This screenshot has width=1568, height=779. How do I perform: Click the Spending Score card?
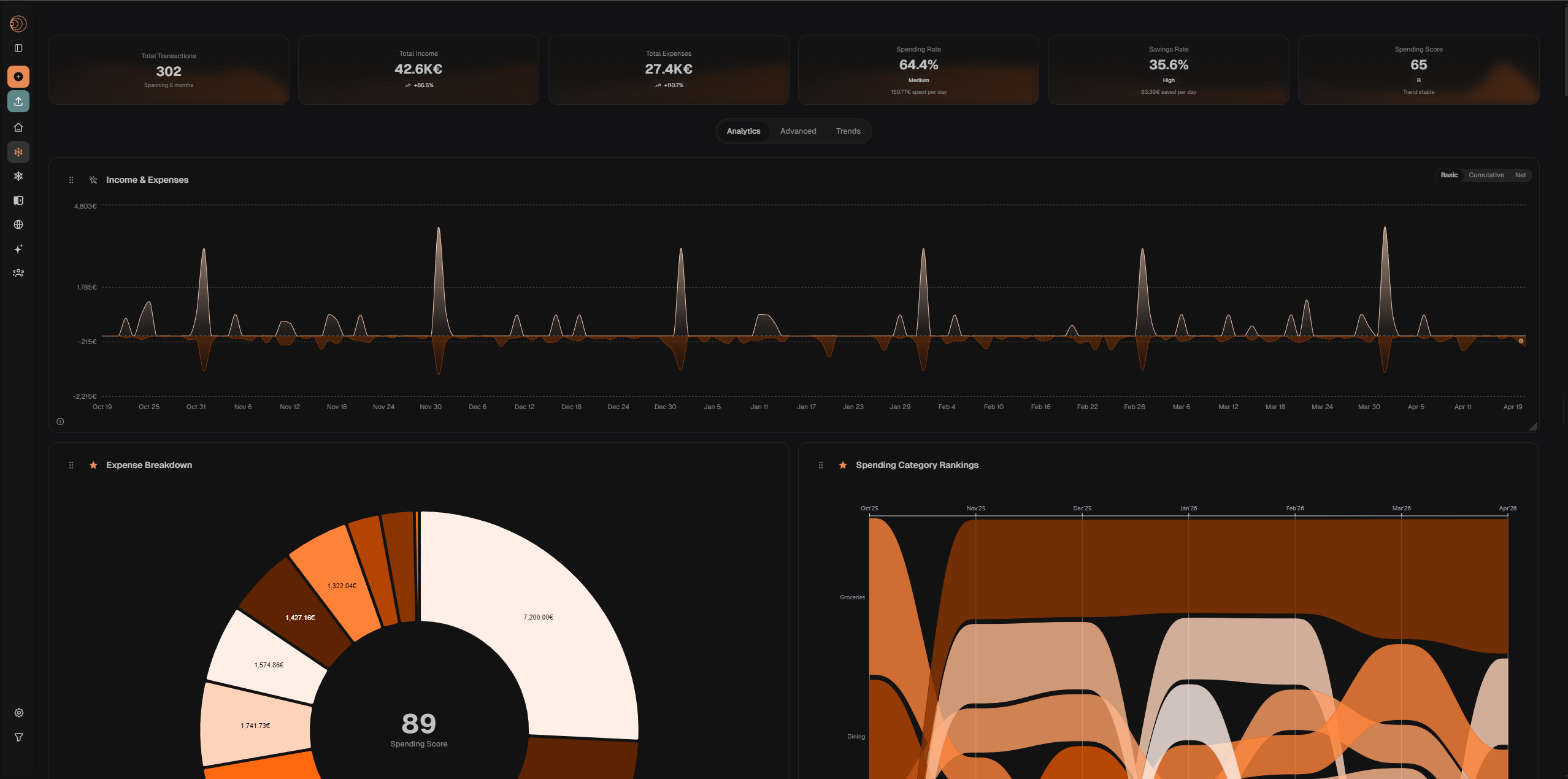click(1418, 70)
